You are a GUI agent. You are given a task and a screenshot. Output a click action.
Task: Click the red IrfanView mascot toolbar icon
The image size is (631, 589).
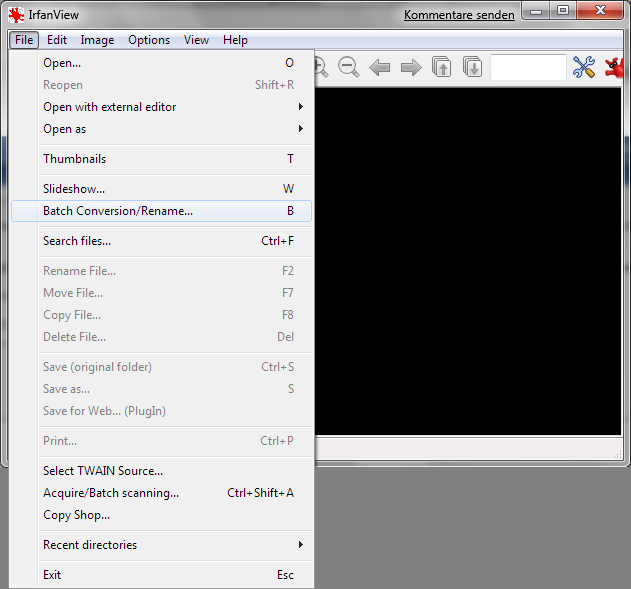point(616,68)
